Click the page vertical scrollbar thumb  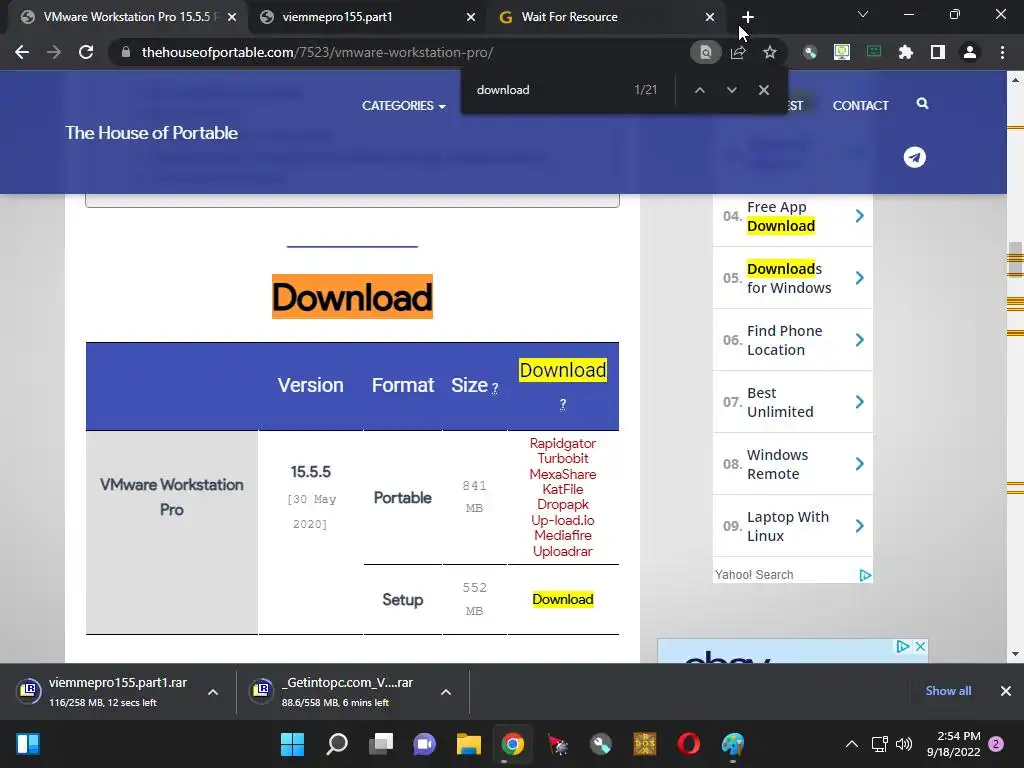pyautogui.click(x=1015, y=260)
